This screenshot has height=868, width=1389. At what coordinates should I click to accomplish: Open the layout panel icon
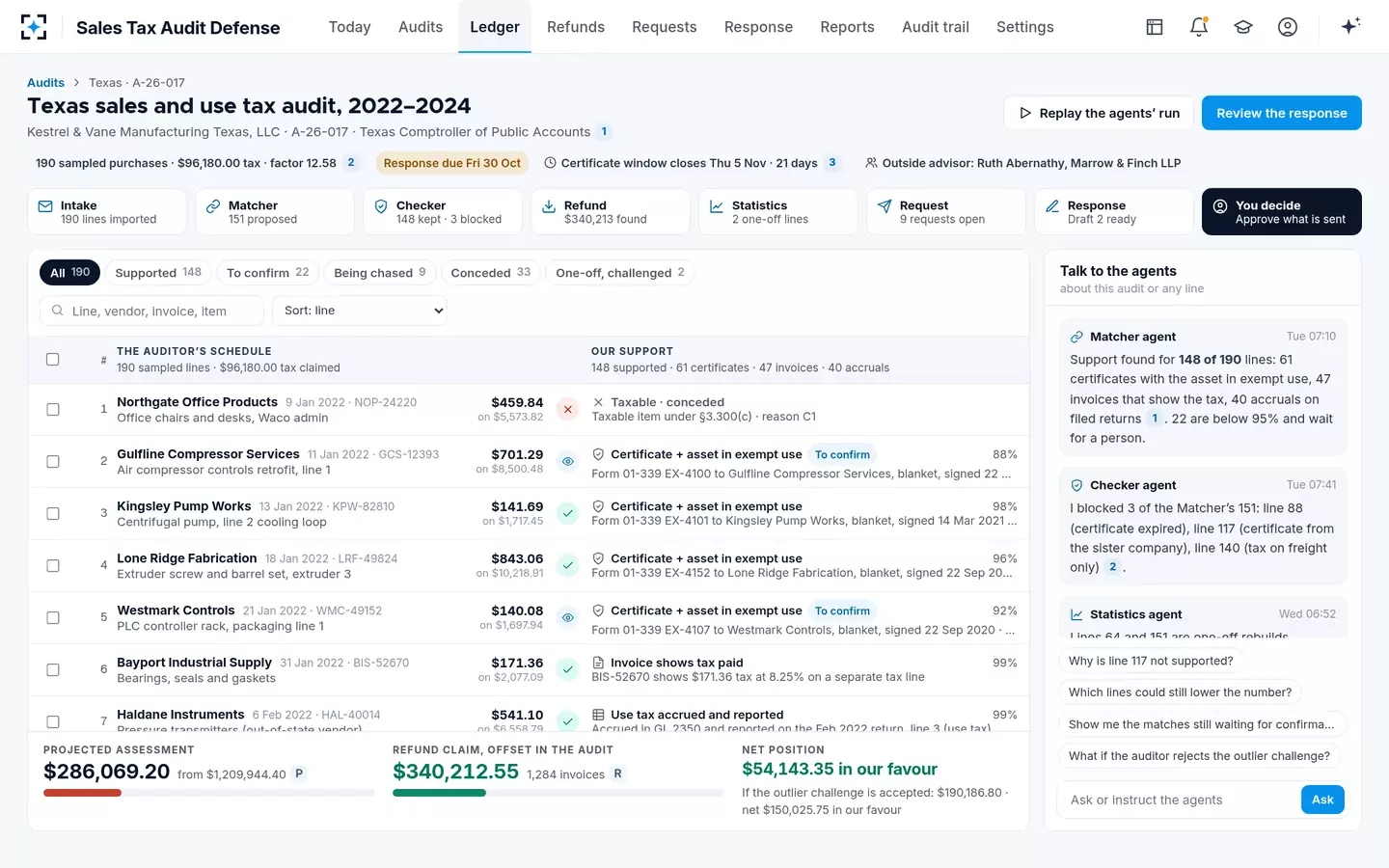pyautogui.click(x=1155, y=27)
